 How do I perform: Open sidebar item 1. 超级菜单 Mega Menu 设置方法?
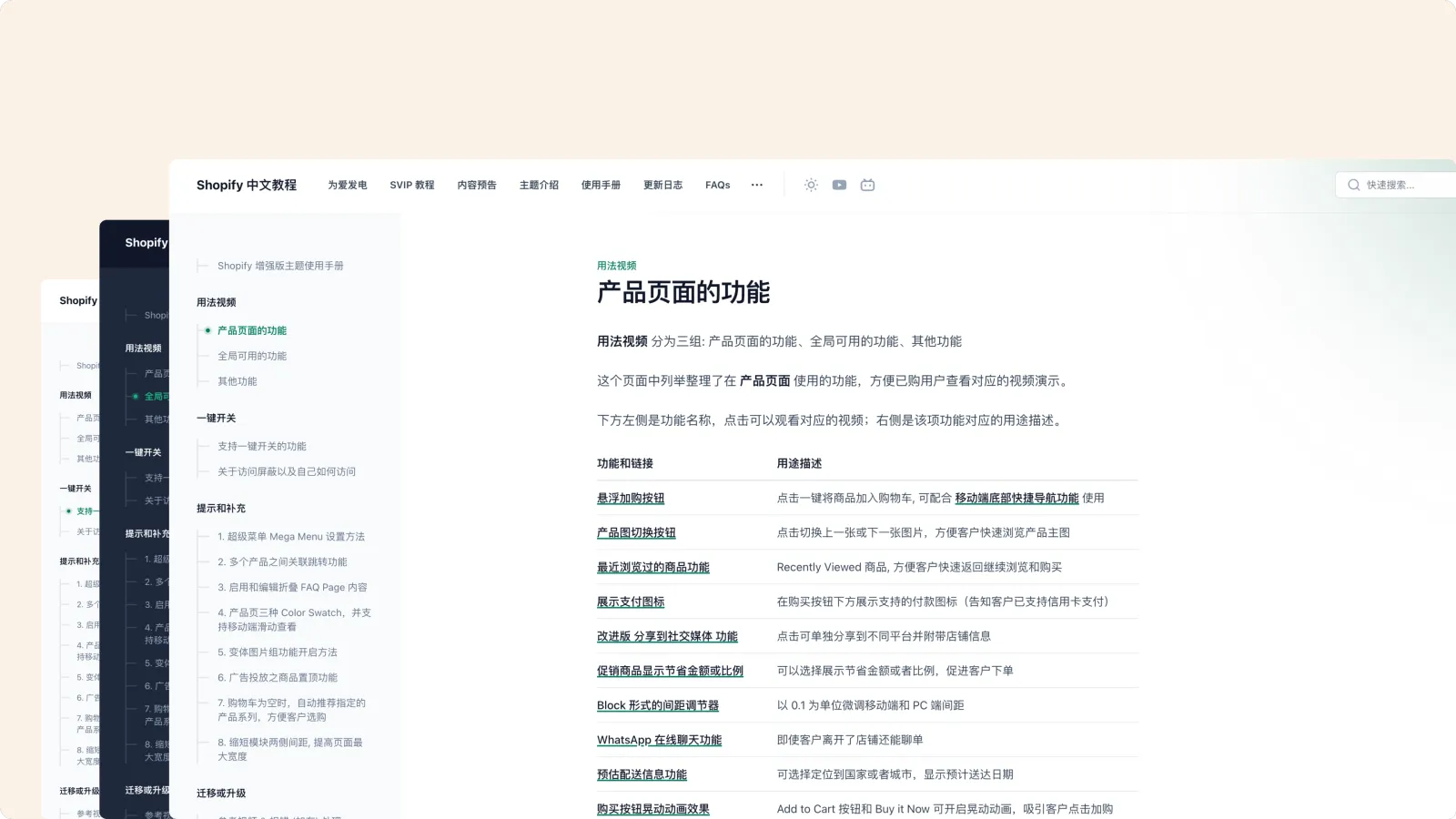(291, 537)
